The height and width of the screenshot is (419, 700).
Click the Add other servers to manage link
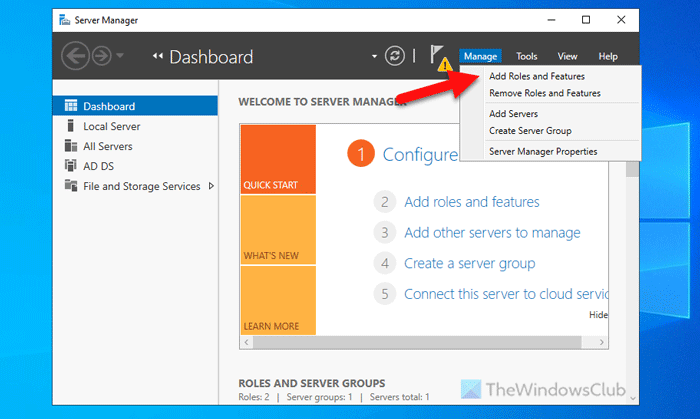pos(492,233)
